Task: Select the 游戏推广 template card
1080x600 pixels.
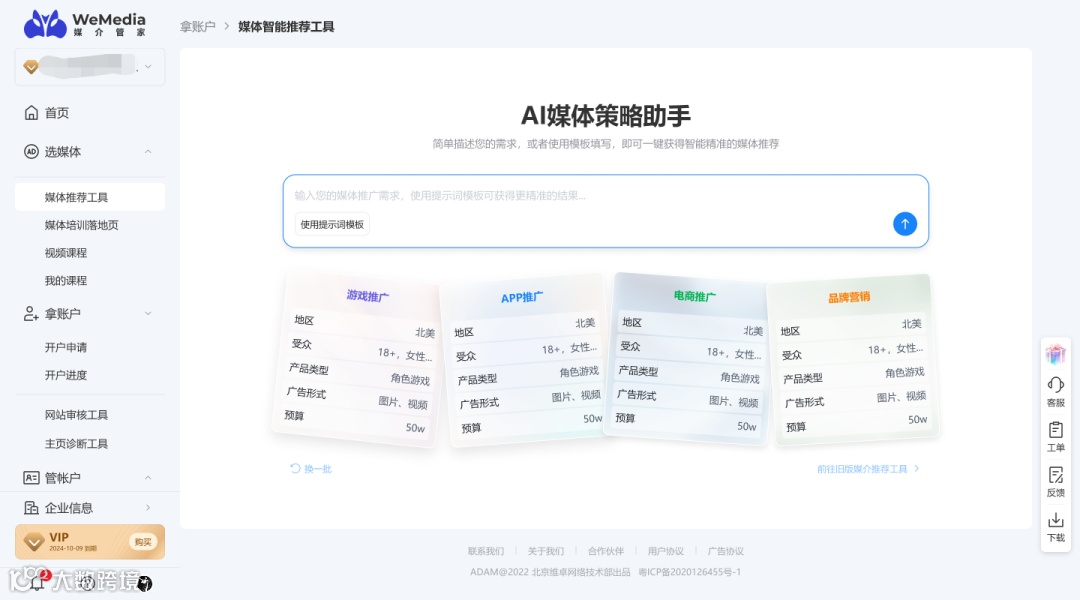Action: point(357,360)
